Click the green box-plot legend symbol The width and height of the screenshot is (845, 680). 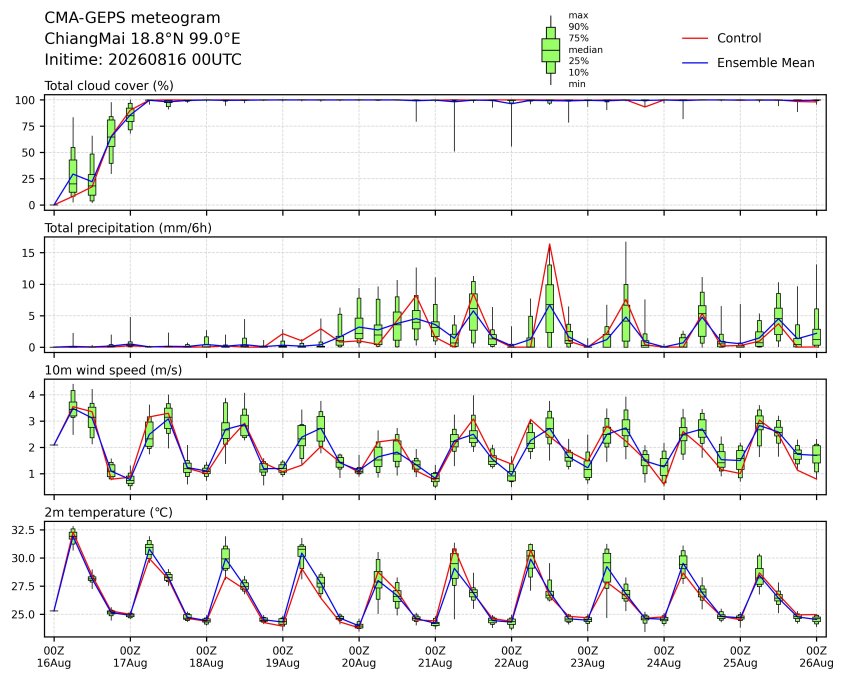pos(550,50)
